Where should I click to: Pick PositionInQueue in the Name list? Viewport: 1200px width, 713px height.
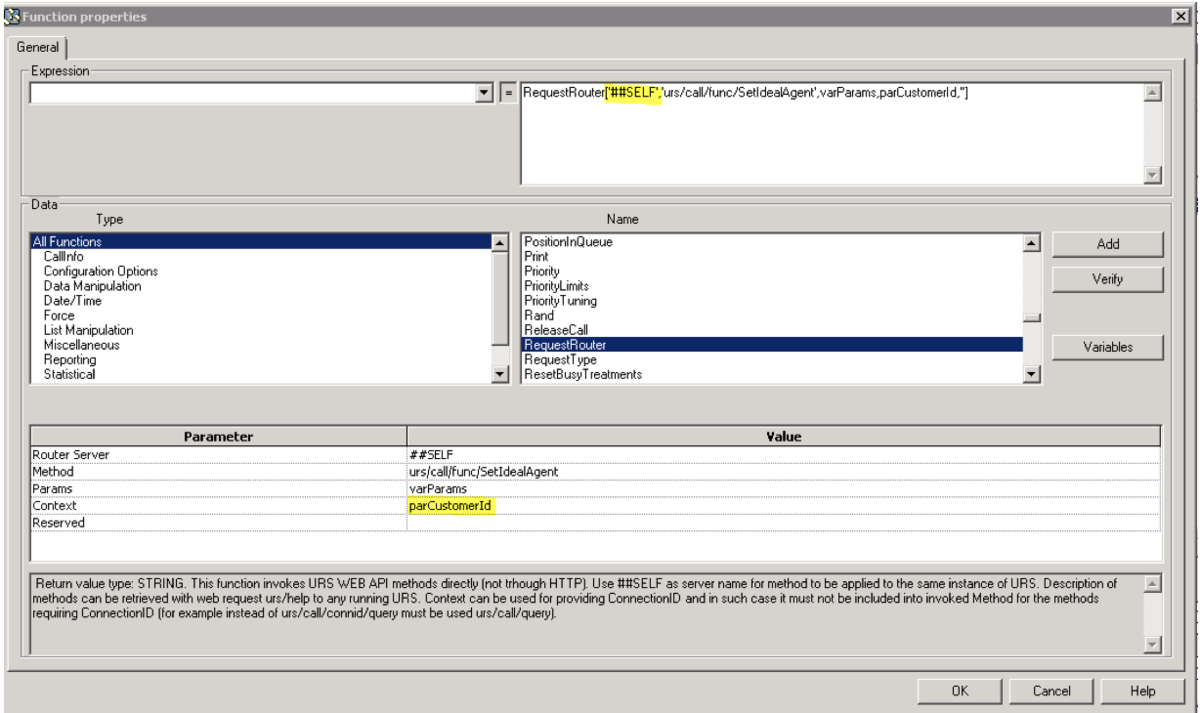click(x=567, y=242)
